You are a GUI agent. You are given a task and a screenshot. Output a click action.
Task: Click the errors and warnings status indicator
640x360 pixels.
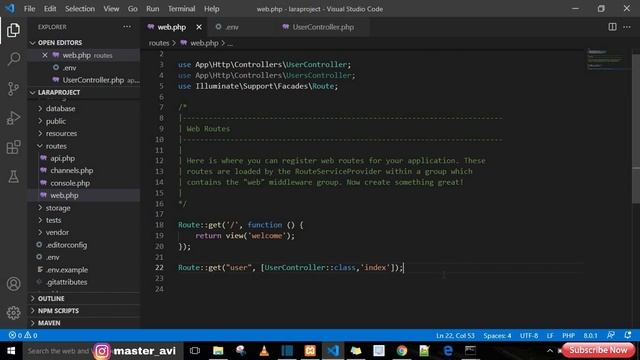click(23, 336)
